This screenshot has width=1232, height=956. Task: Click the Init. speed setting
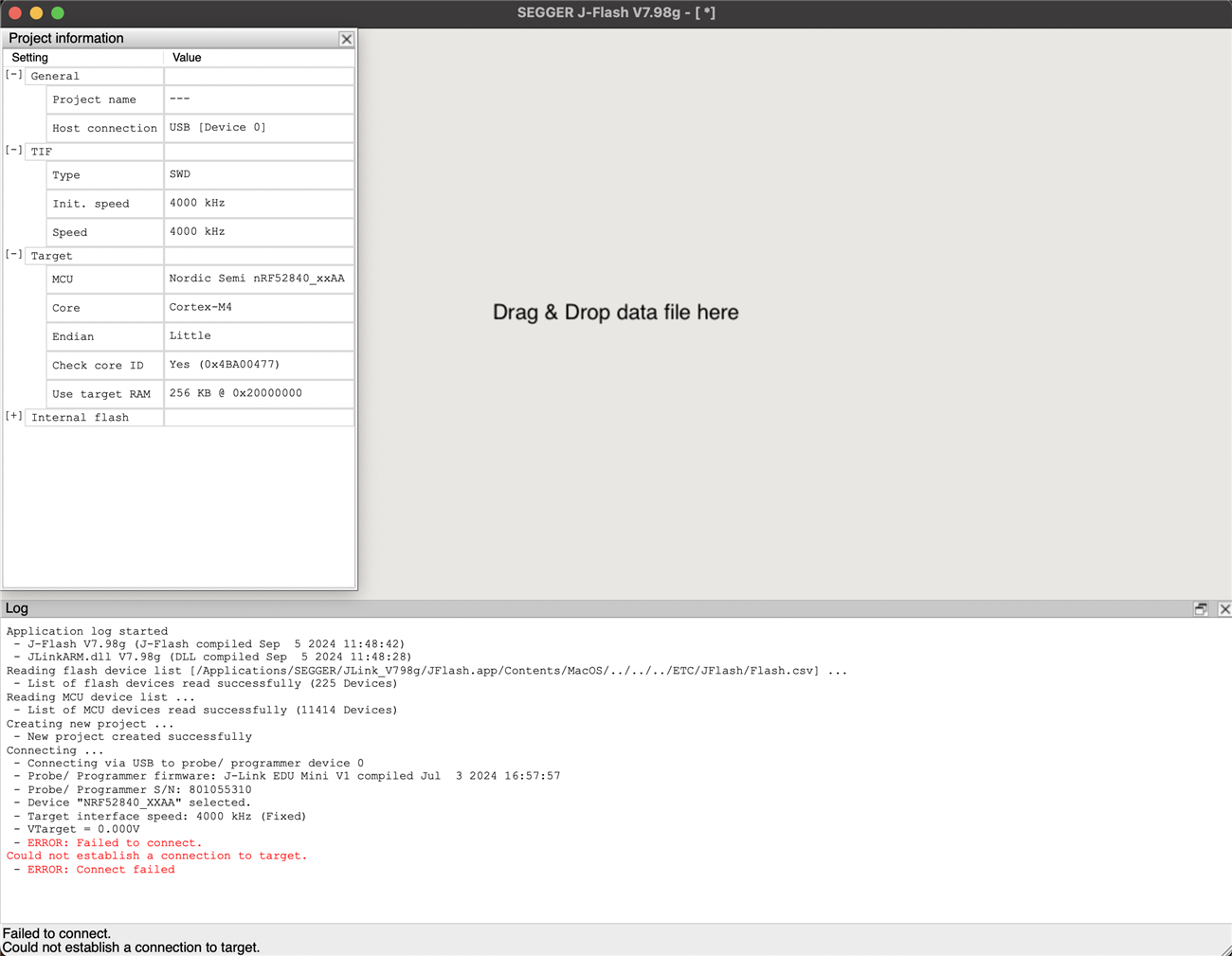point(105,204)
